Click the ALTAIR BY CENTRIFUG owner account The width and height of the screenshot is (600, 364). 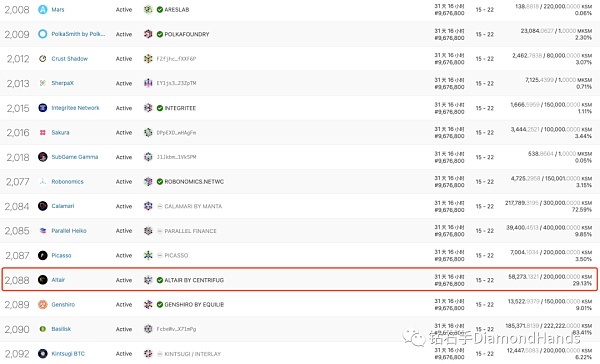194,280
